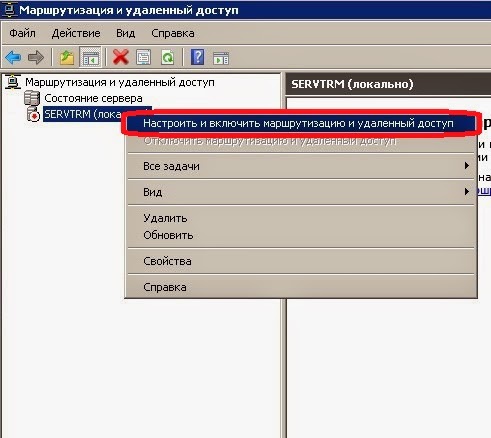Viewport: 491px width, 438px height.
Task: Click the title bar application icon
Action: coord(9,10)
